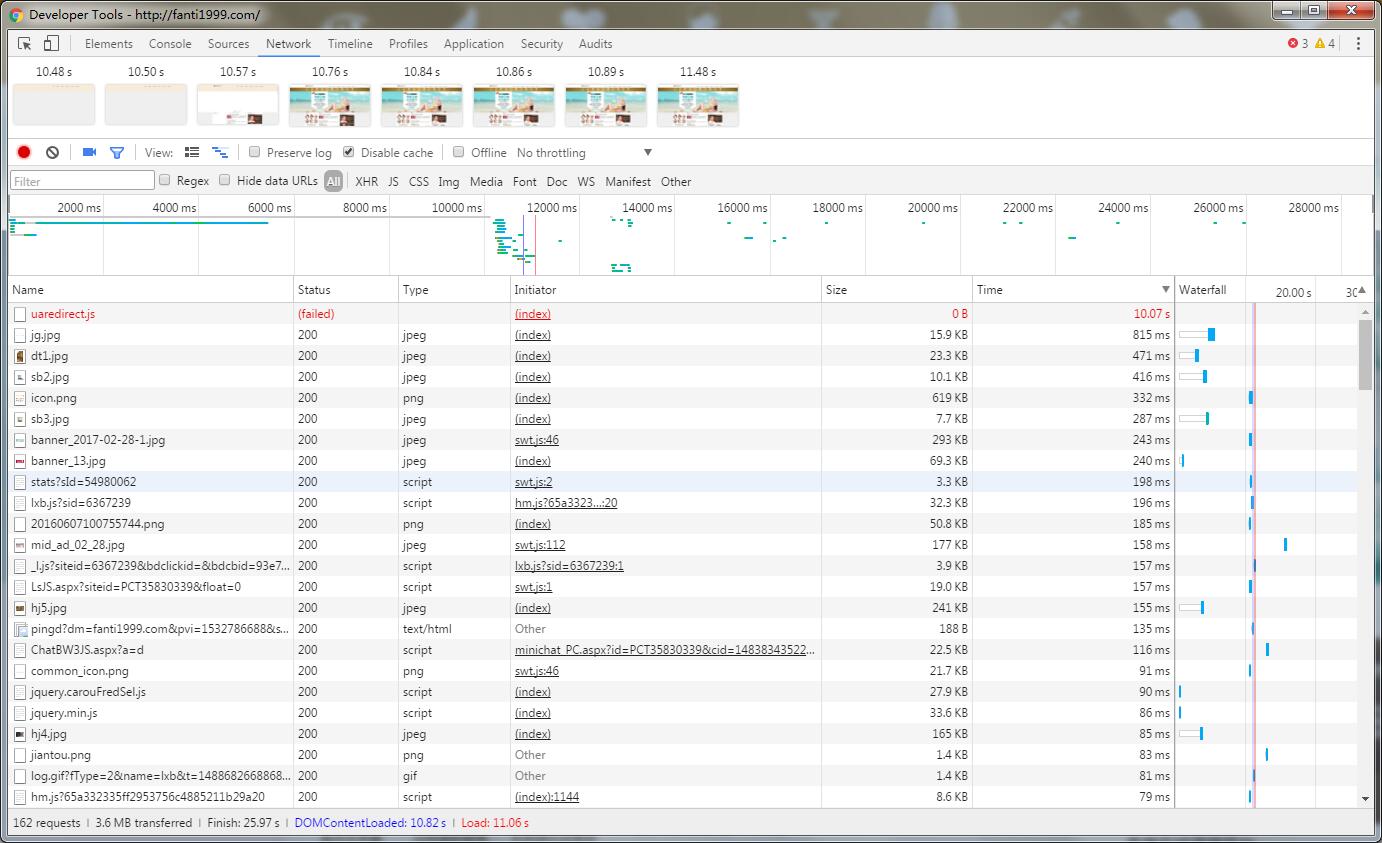Stop recording with the red record button
Image resolution: width=1382 pixels, height=843 pixels.
(24, 153)
